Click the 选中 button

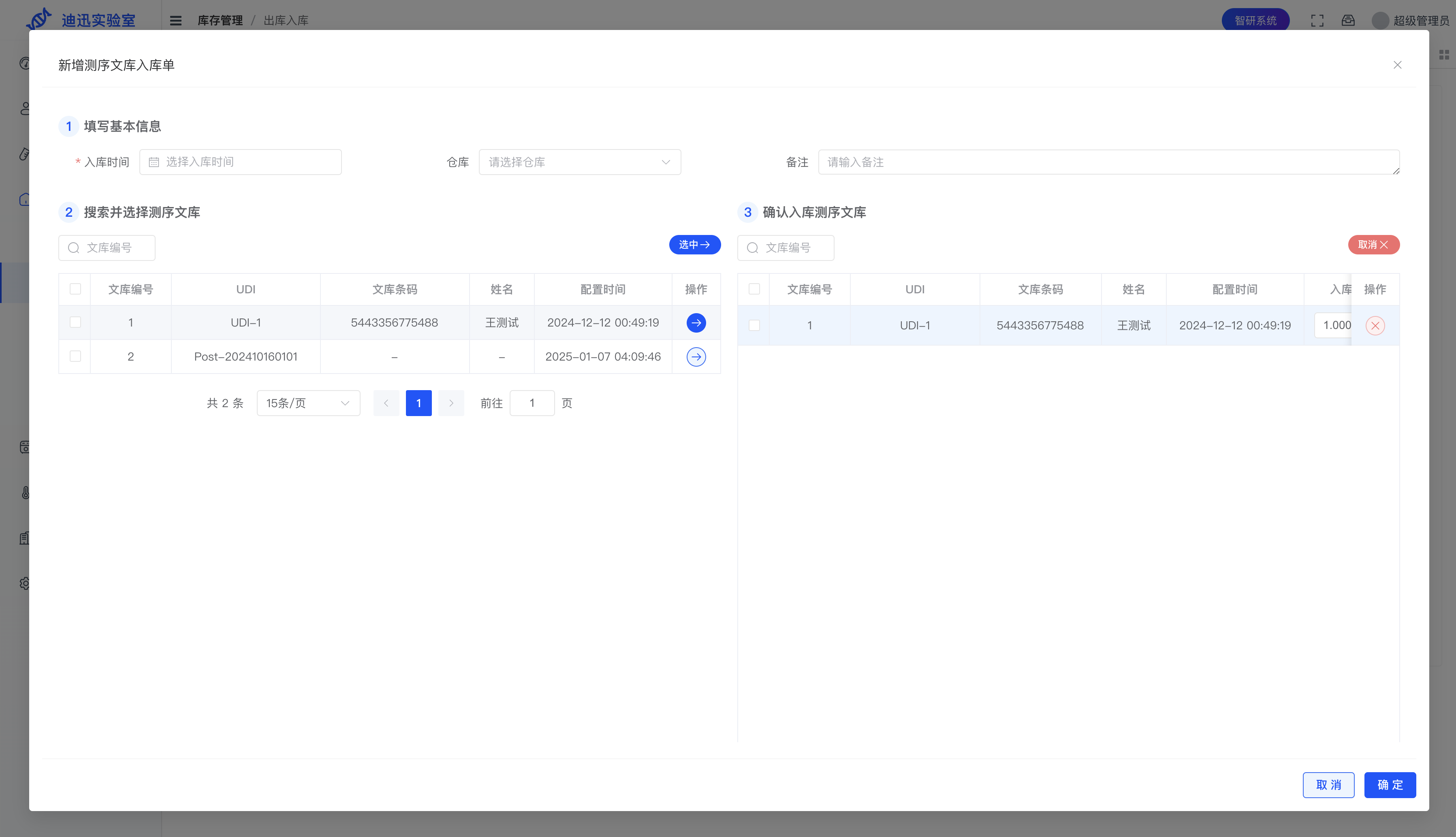694,244
